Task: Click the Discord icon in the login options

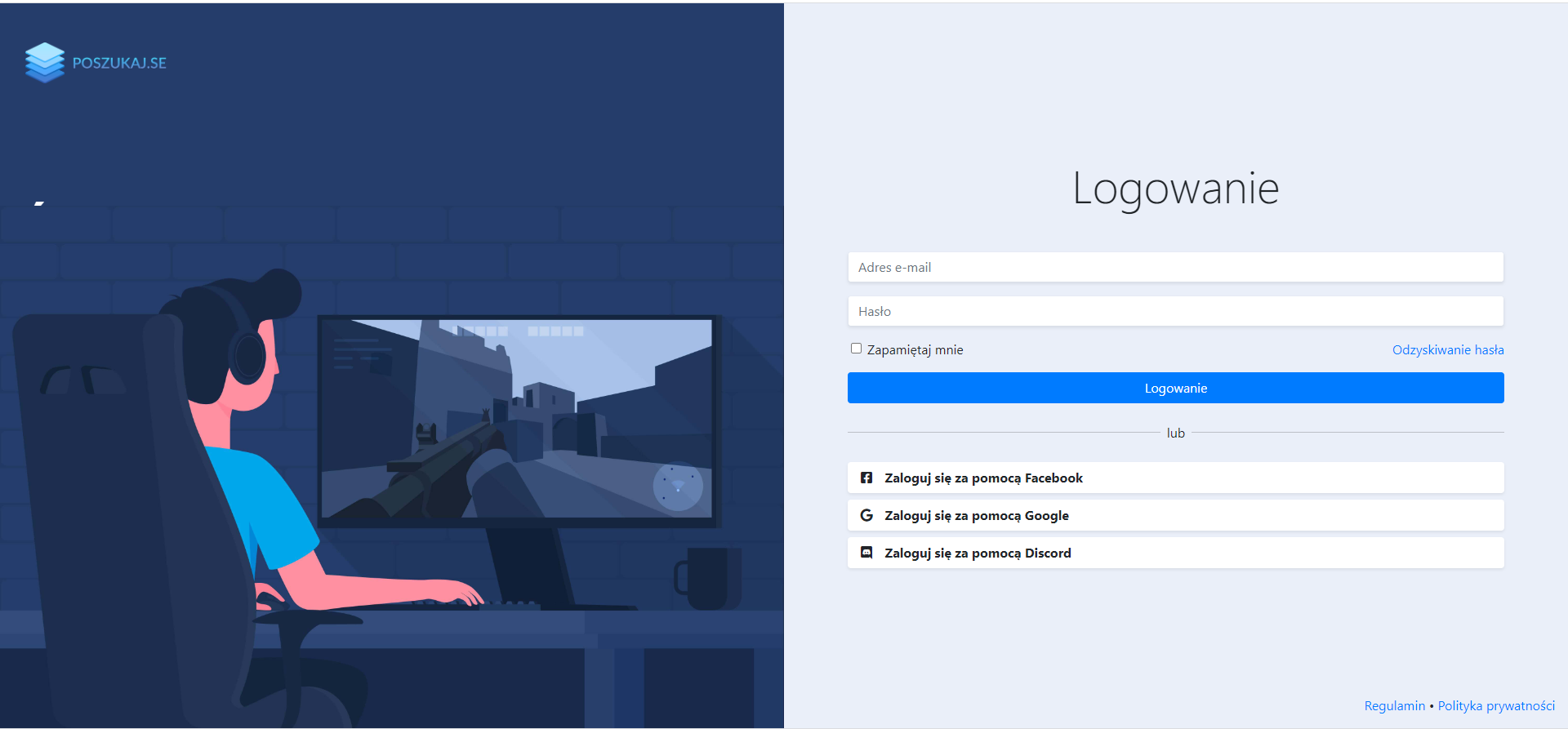Action: click(x=866, y=553)
